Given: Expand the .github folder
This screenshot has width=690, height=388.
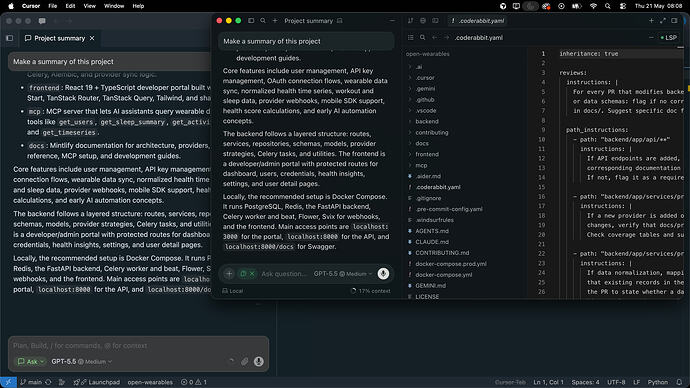Looking at the screenshot, I should (425, 100).
